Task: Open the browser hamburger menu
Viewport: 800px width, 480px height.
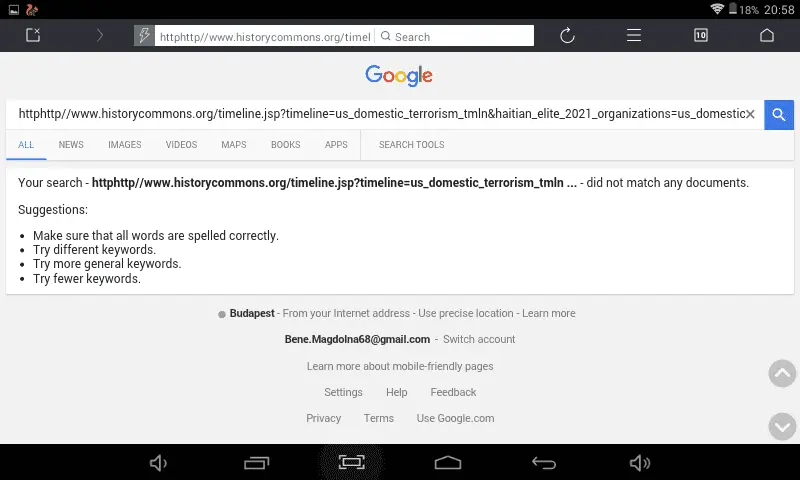Action: pyautogui.click(x=634, y=35)
